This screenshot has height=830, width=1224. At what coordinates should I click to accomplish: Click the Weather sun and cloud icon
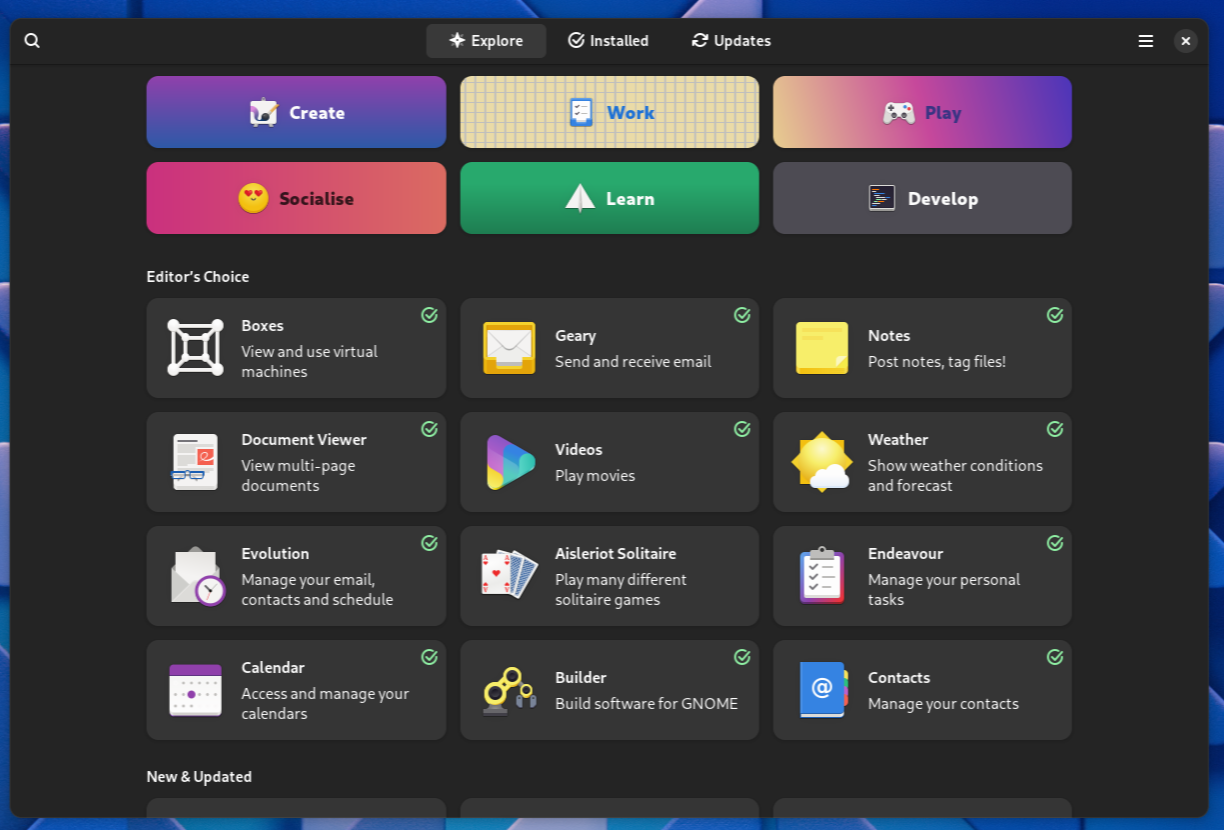pos(822,462)
